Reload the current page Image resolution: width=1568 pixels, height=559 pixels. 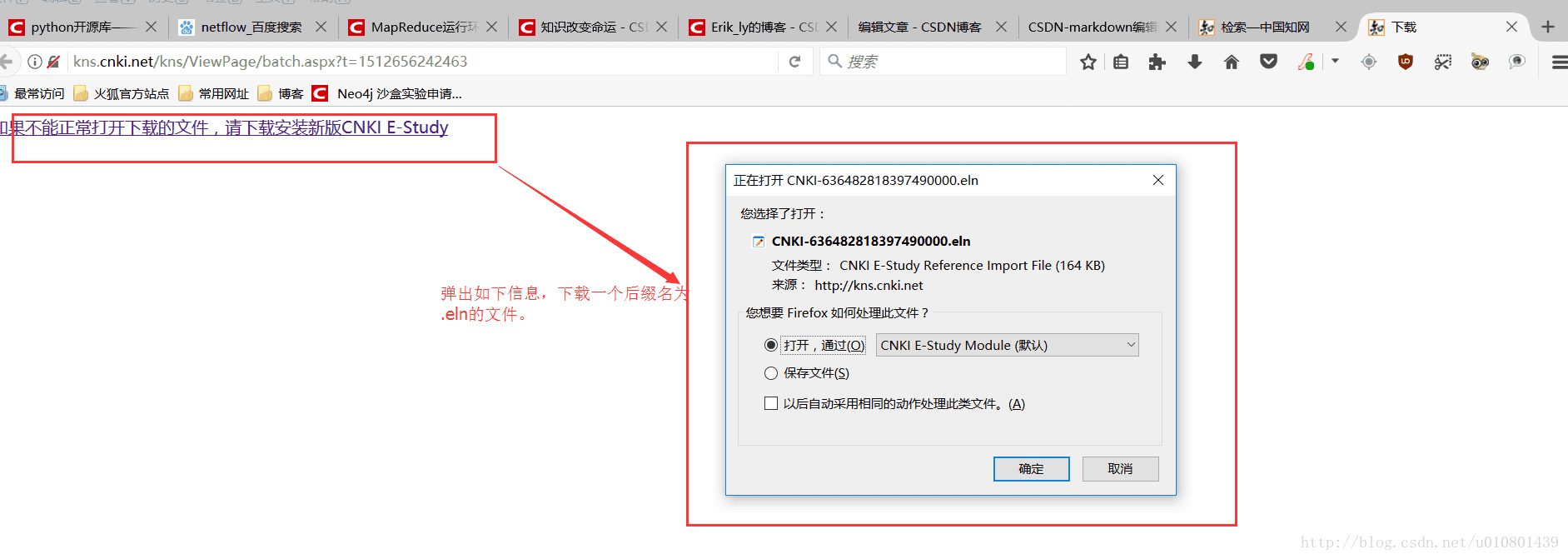click(794, 62)
